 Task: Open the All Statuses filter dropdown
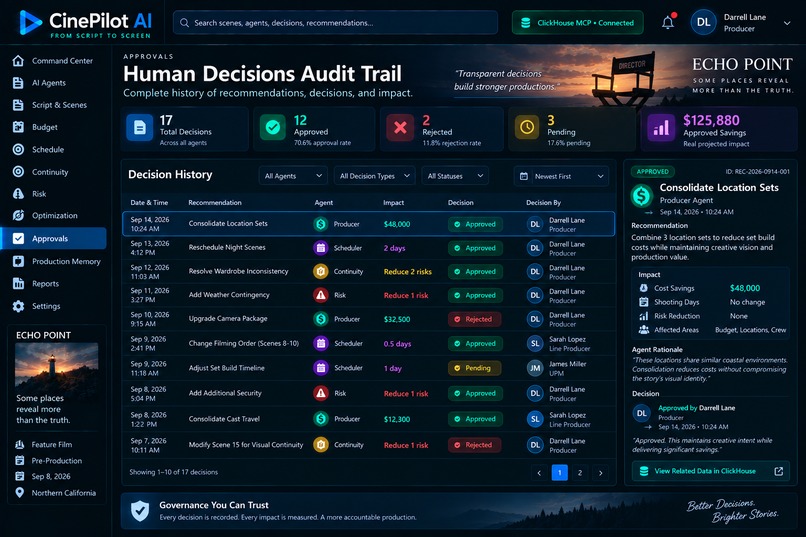455,176
